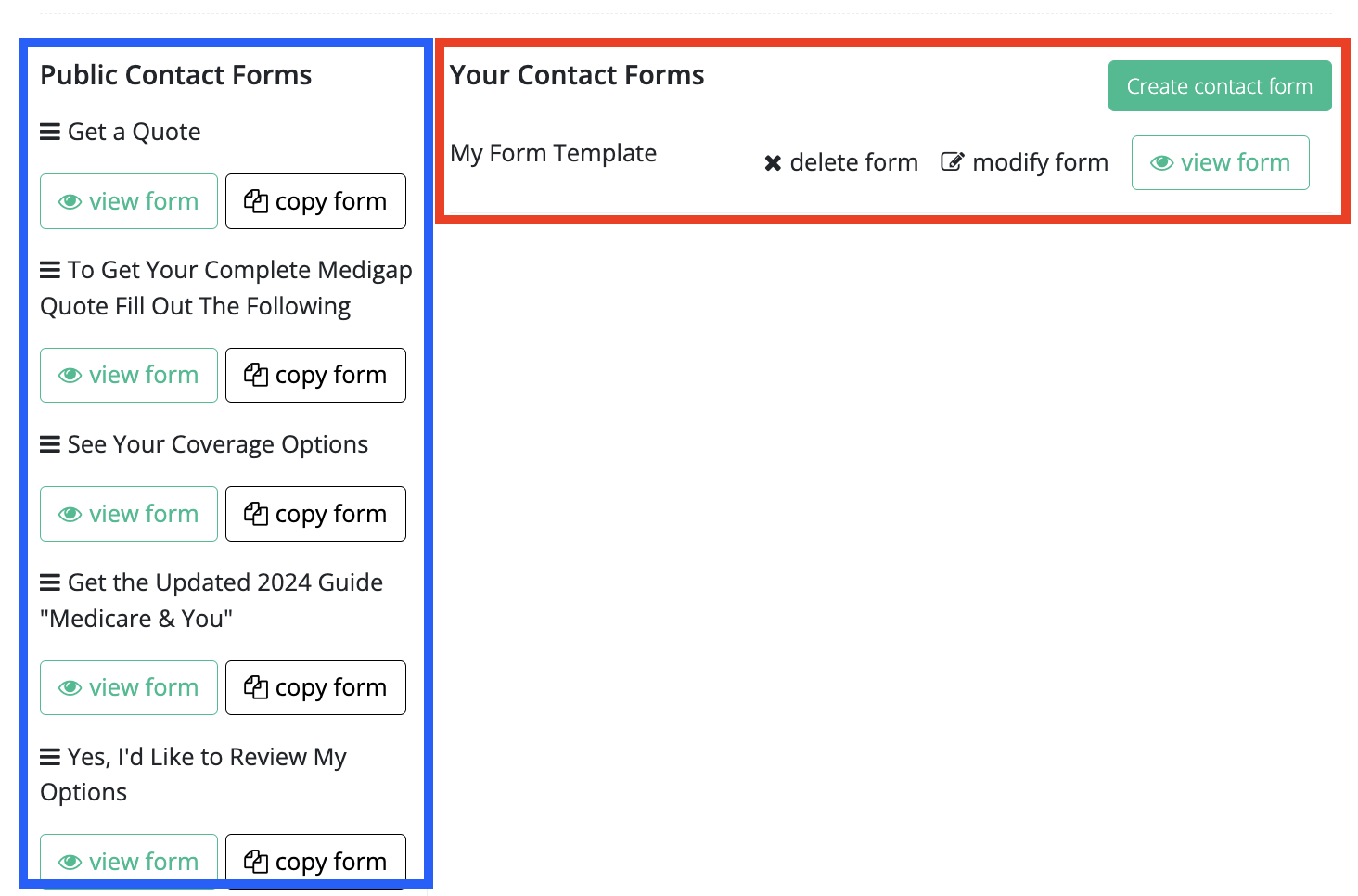Click the drag handle beside See Your Coverage Options
Screen dimensions: 1358x896
click(50, 443)
